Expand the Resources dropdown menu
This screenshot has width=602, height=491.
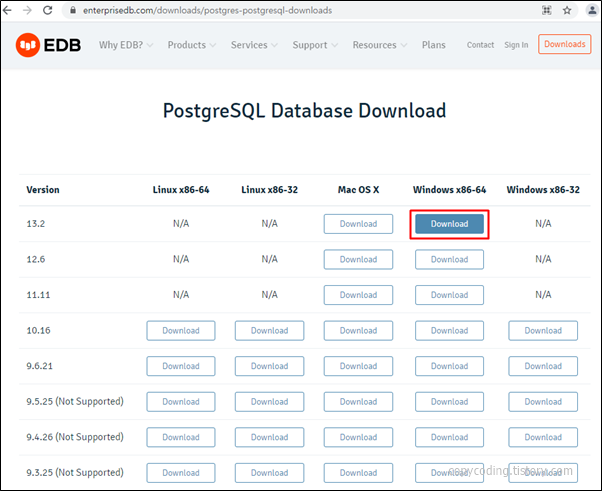click(x=380, y=45)
